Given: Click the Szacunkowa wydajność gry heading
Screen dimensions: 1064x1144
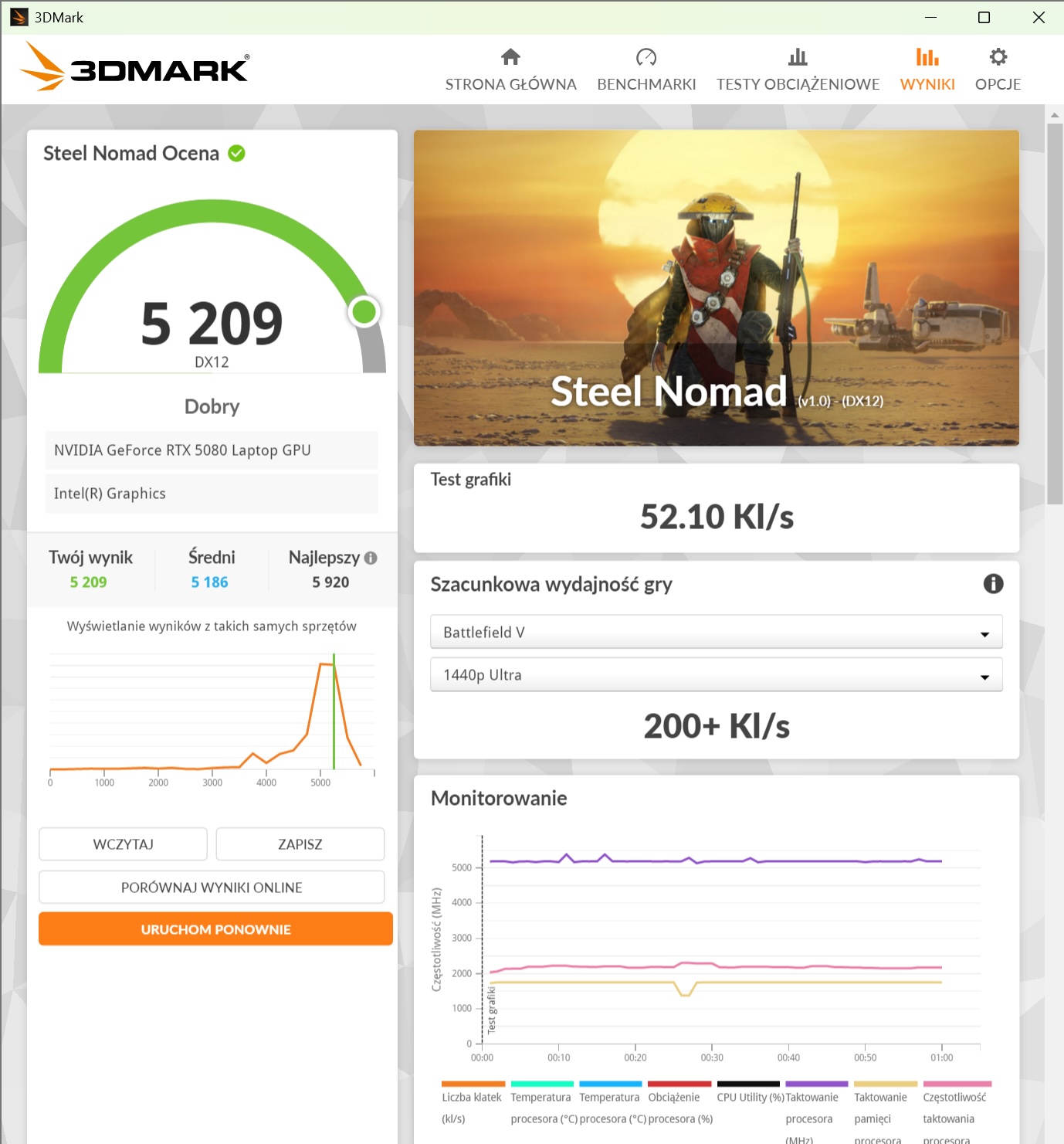Looking at the screenshot, I should tap(551, 584).
